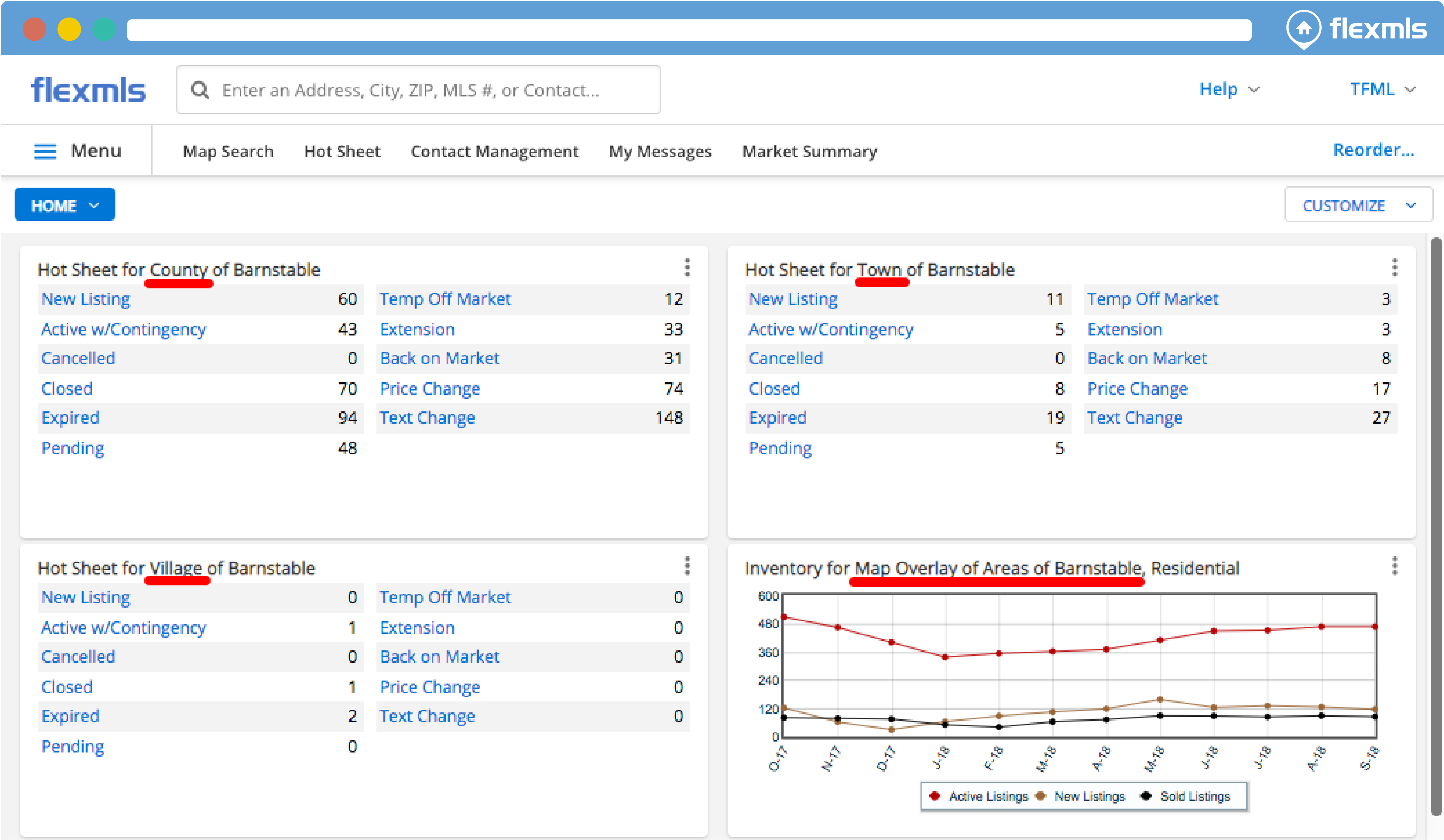The width and height of the screenshot is (1444, 840).
Task: Click the search magnifier icon
Action: tap(199, 90)
